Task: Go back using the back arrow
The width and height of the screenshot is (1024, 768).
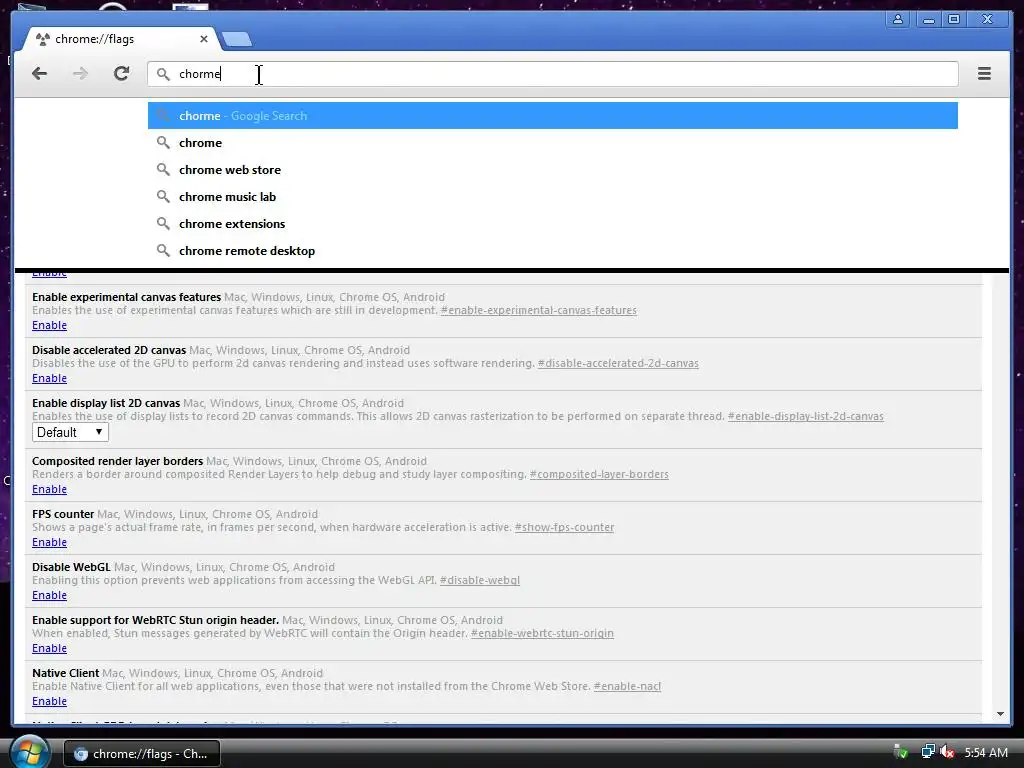Action: pos(39,74)
